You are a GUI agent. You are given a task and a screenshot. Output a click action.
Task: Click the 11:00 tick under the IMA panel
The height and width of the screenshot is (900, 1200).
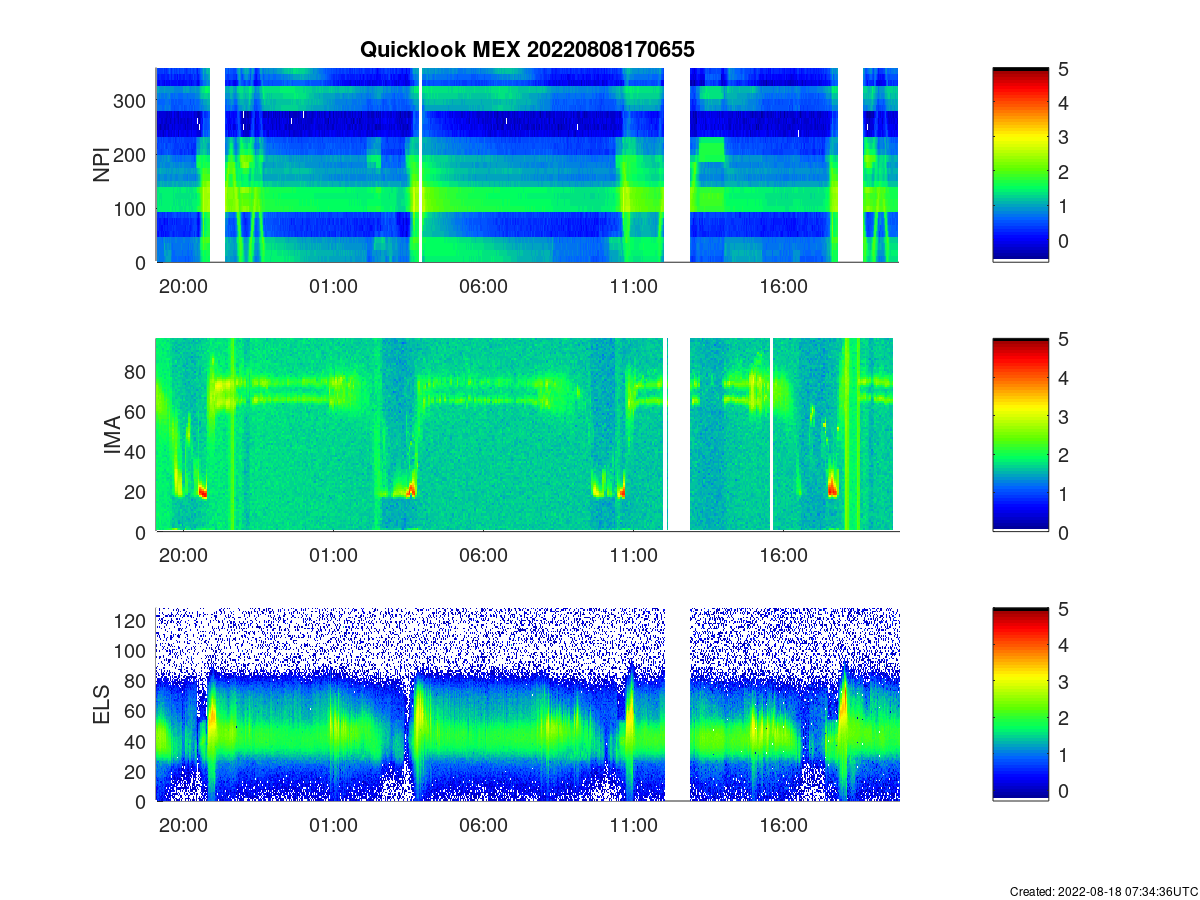pyautogui.click(x=633, y=556)
